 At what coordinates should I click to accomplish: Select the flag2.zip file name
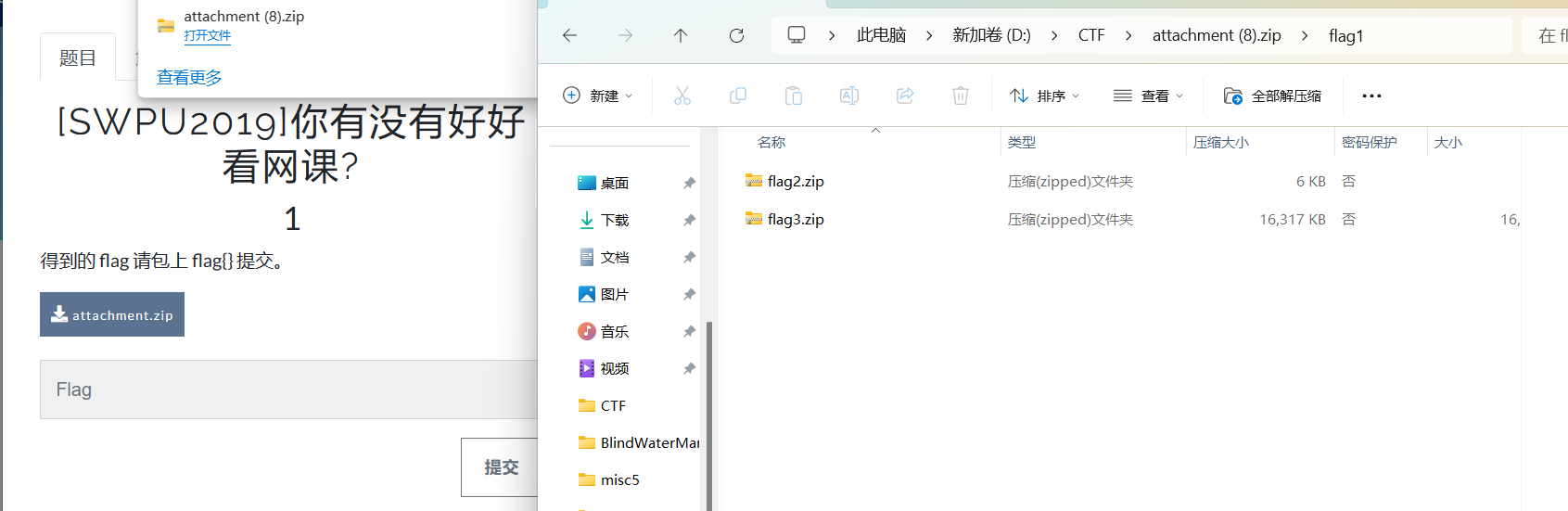point(796,182)
